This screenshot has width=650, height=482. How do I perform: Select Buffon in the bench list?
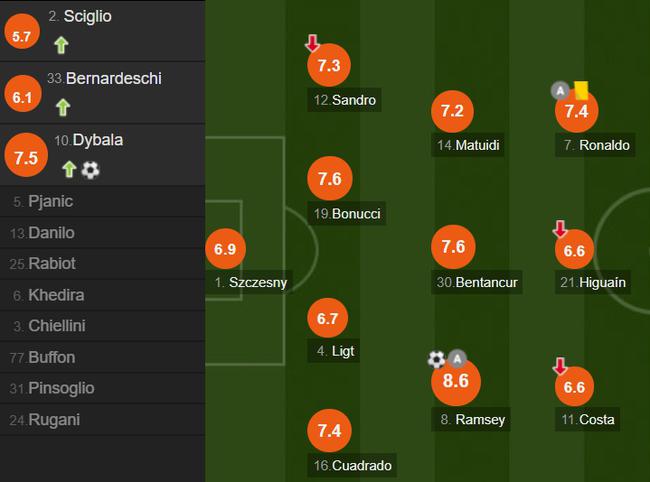coord(102,357)
